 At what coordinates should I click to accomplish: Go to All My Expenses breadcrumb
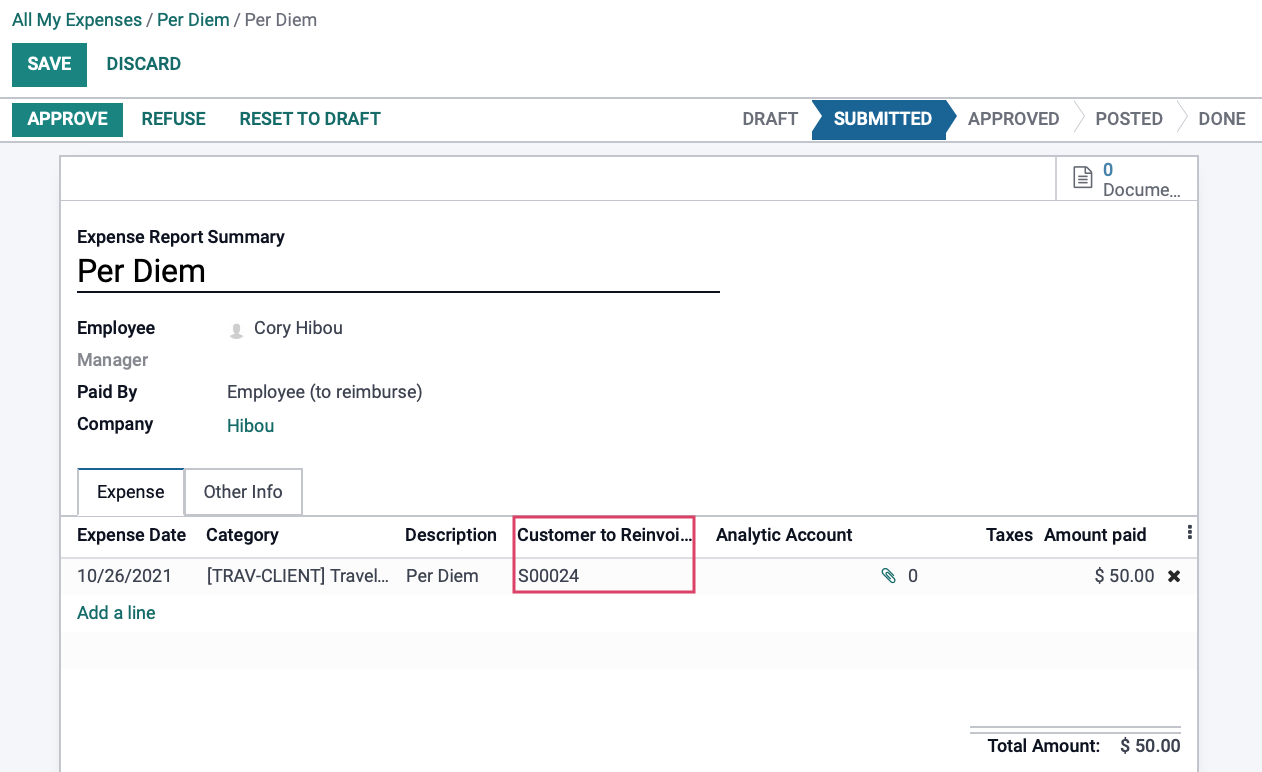pos(77,20)
